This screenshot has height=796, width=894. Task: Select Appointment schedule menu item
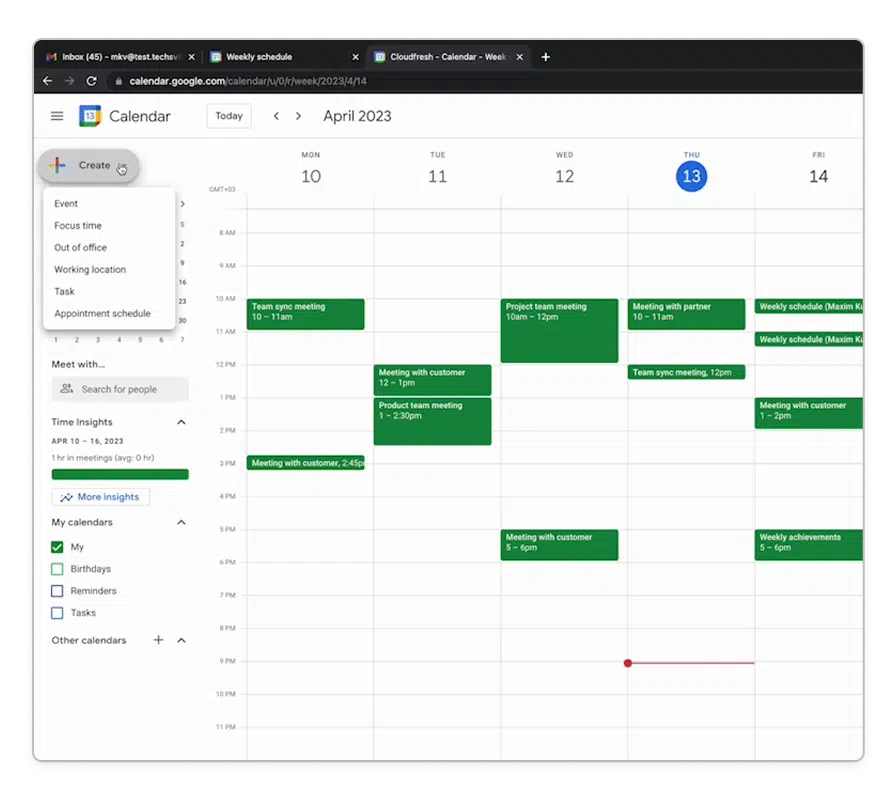coord(109,314)
